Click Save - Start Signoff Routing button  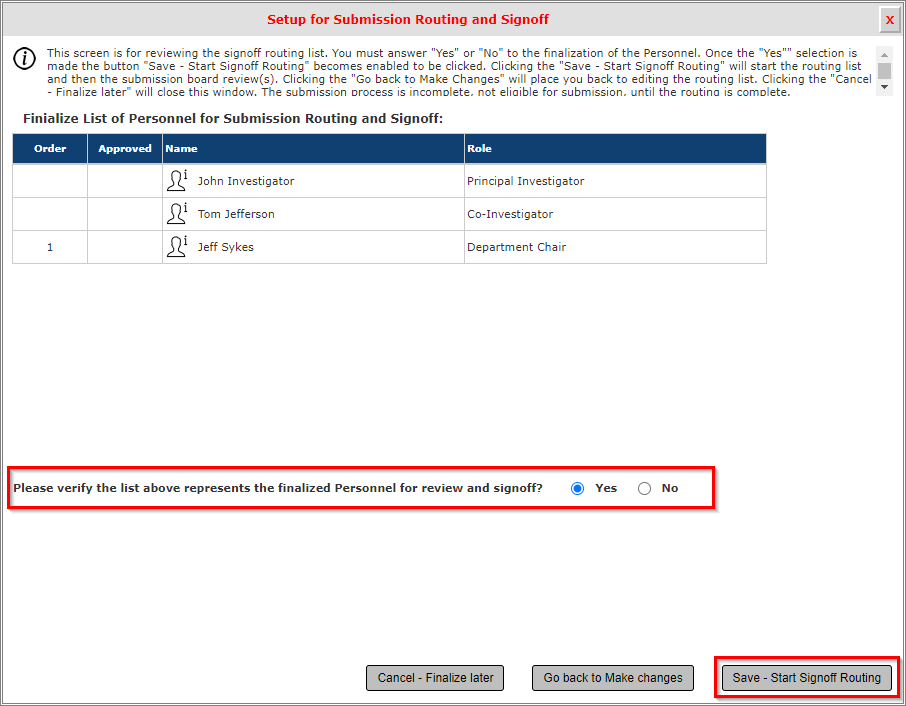806,678
